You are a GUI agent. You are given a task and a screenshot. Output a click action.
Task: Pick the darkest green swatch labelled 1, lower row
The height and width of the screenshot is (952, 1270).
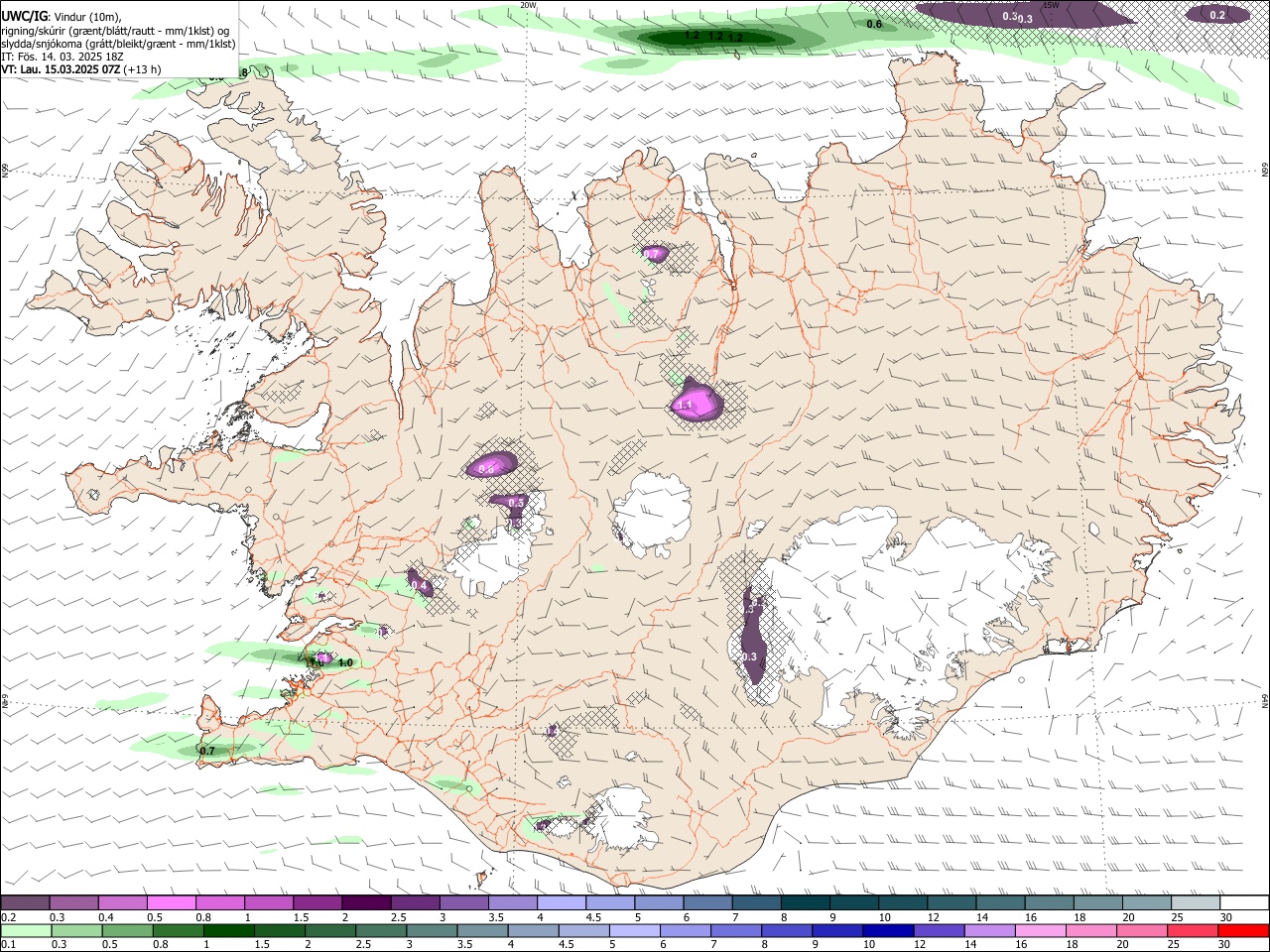click(230, 930)
